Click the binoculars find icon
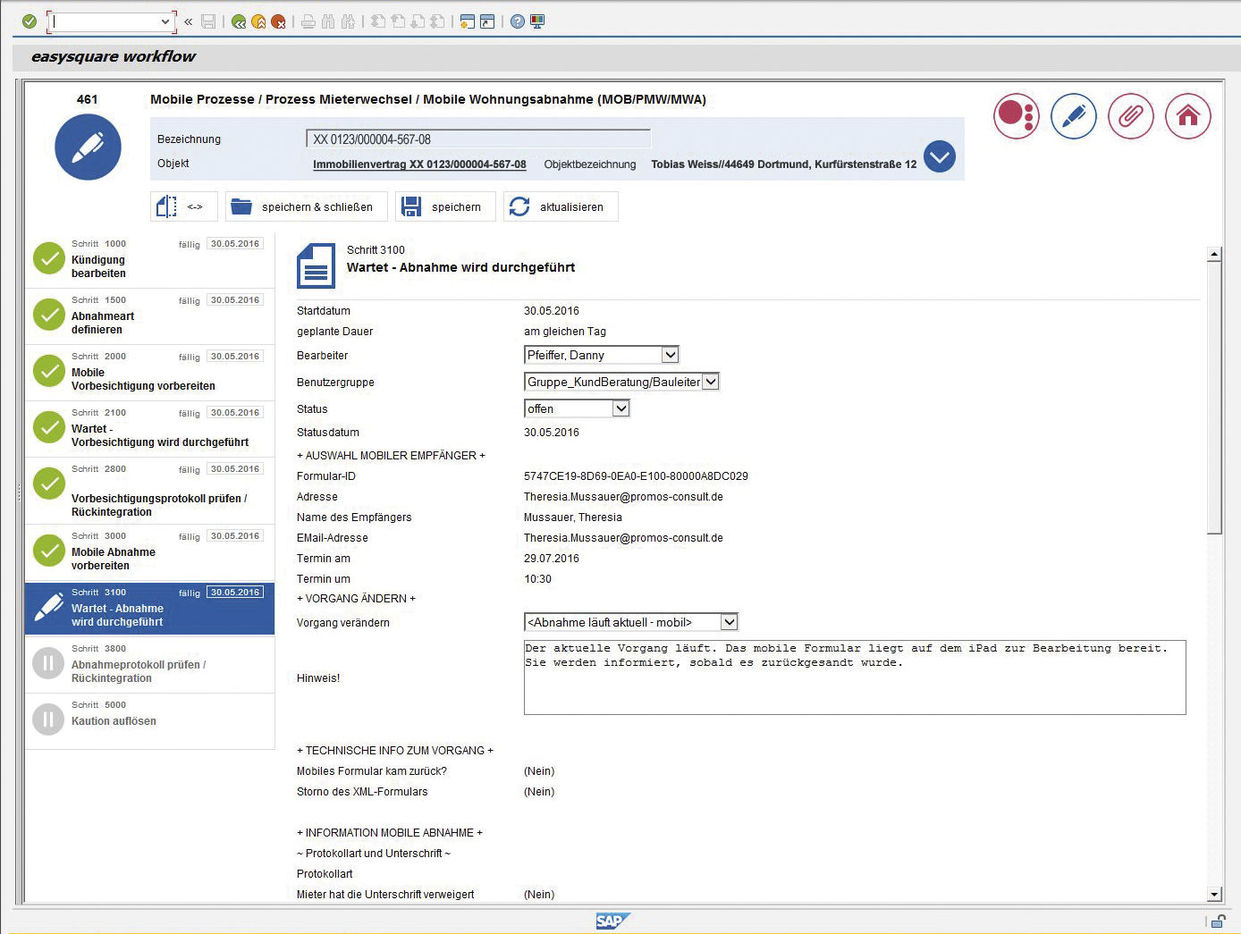 point(327,21)
